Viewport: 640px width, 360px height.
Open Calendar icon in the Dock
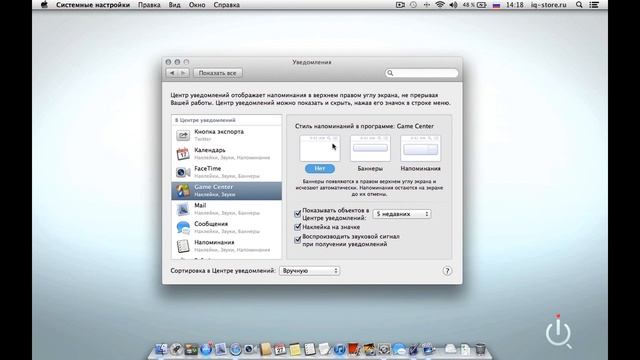[x=280, y=349]
